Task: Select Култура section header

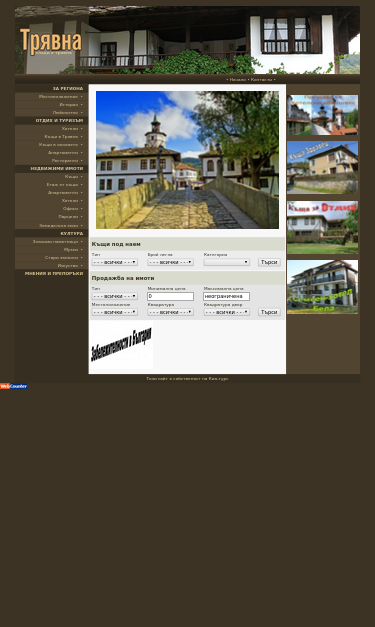Action: tap(72, 234)
